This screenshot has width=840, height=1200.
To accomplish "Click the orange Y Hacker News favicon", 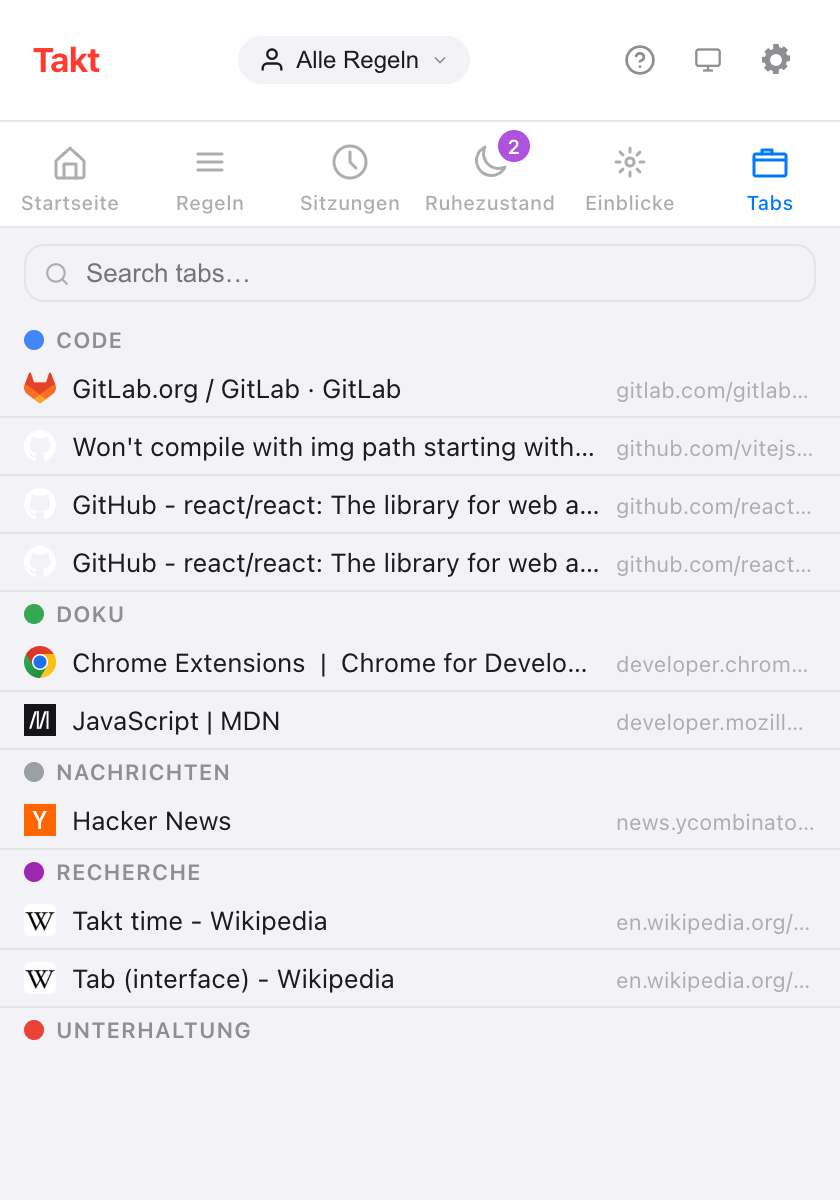I will 40,820.
